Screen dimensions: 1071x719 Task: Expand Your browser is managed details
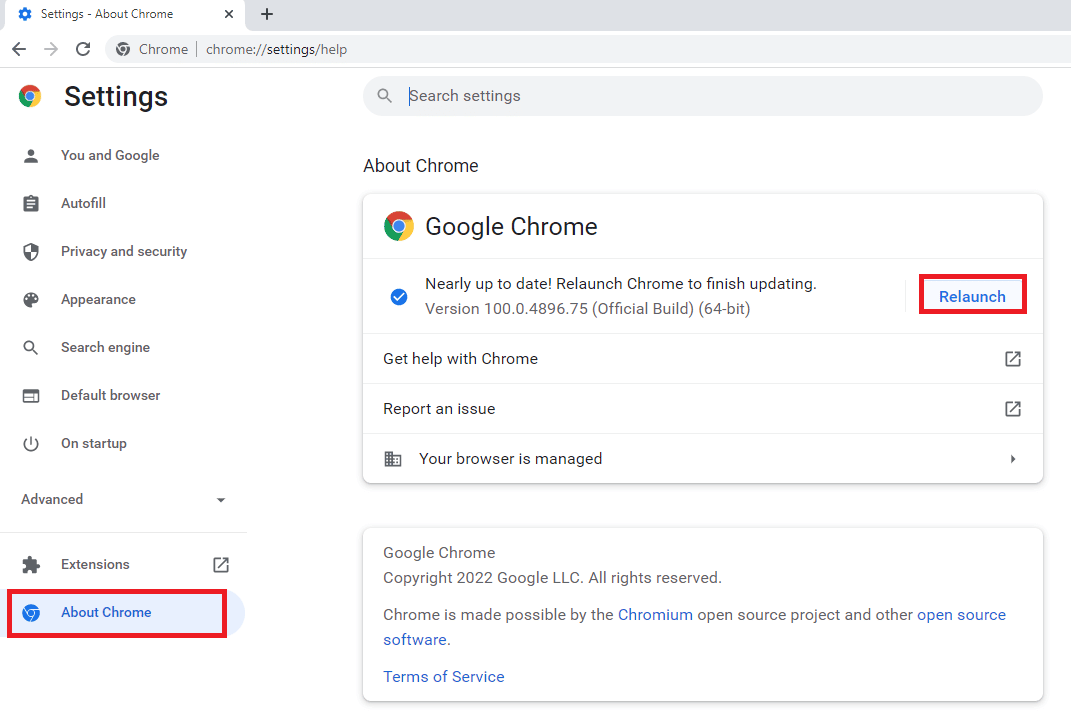[x=1013, y=458]
